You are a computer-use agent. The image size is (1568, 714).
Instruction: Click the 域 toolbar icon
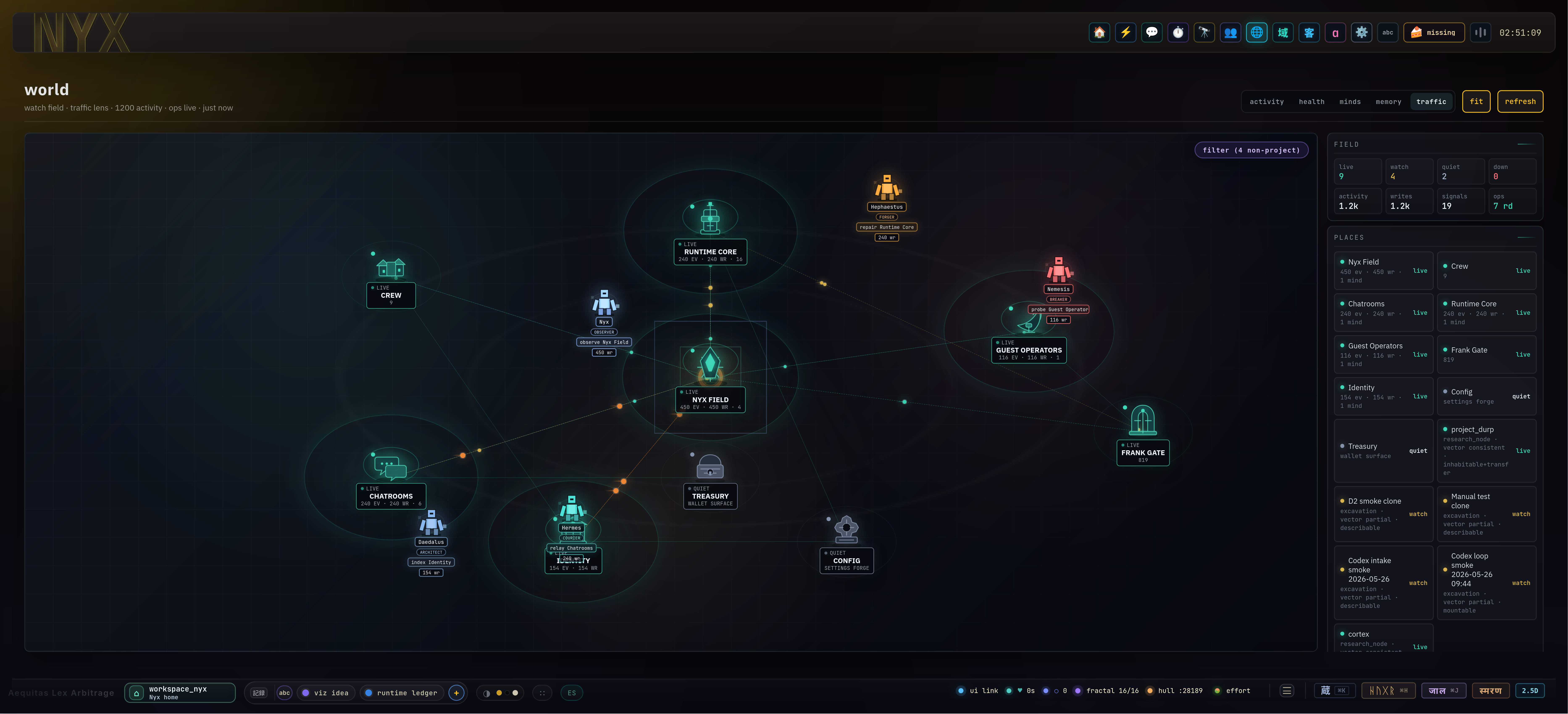pyautogui.click(x=1283, y=33)
